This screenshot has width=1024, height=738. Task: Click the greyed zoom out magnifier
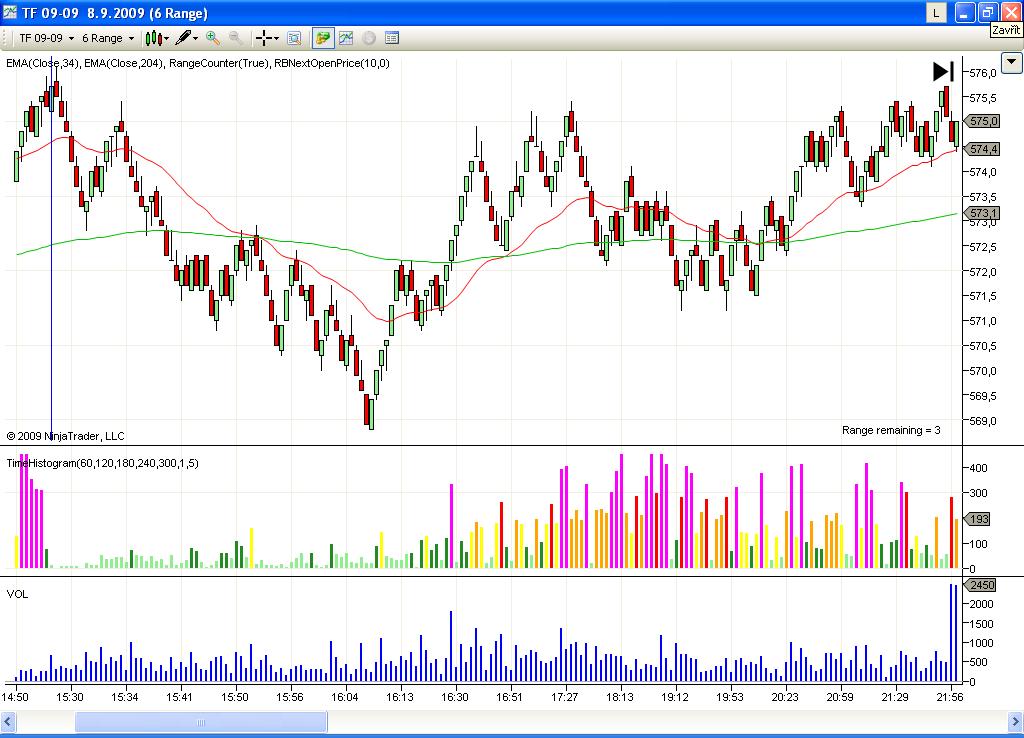236,38
